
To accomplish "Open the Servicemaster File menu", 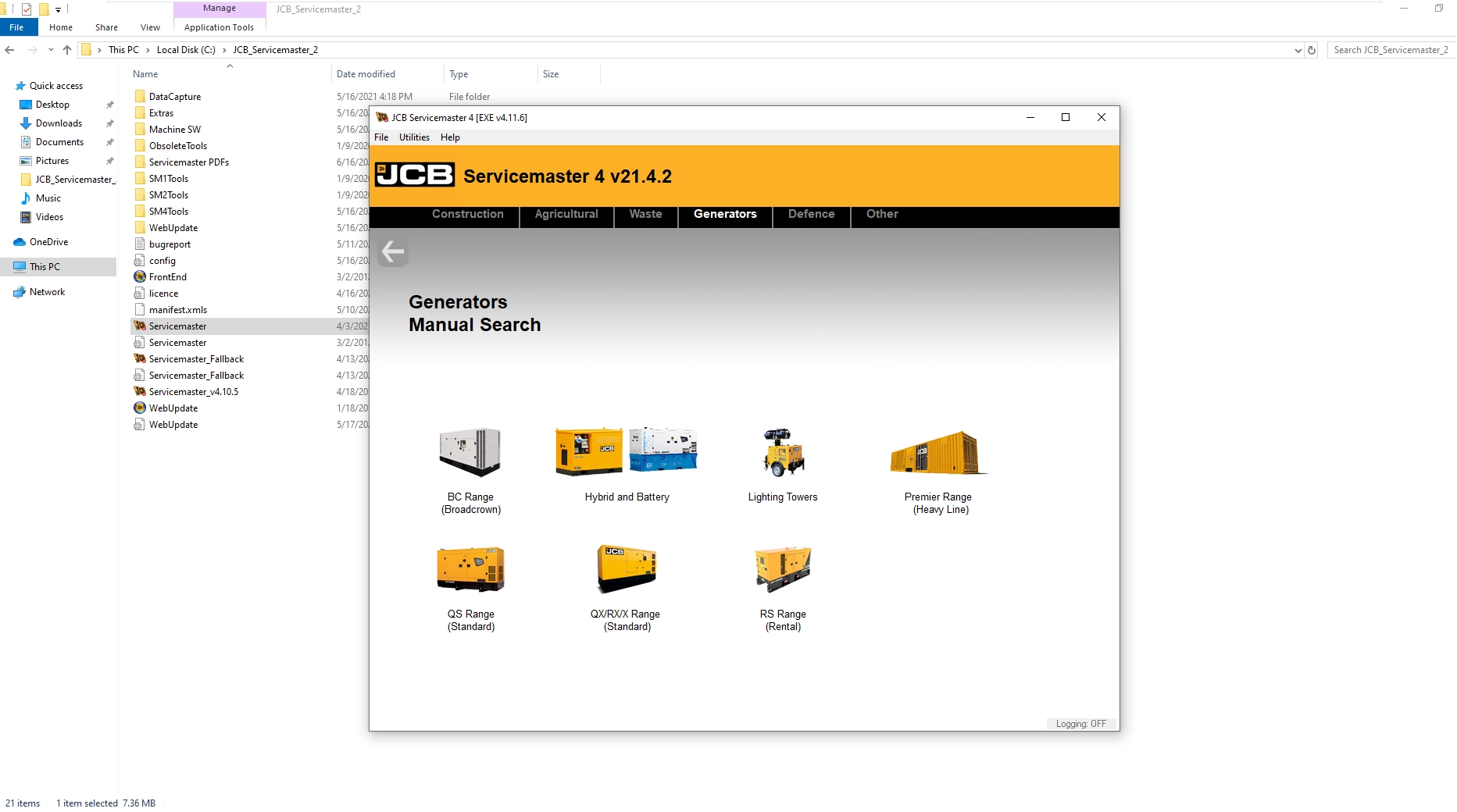I will coord(381,137).
